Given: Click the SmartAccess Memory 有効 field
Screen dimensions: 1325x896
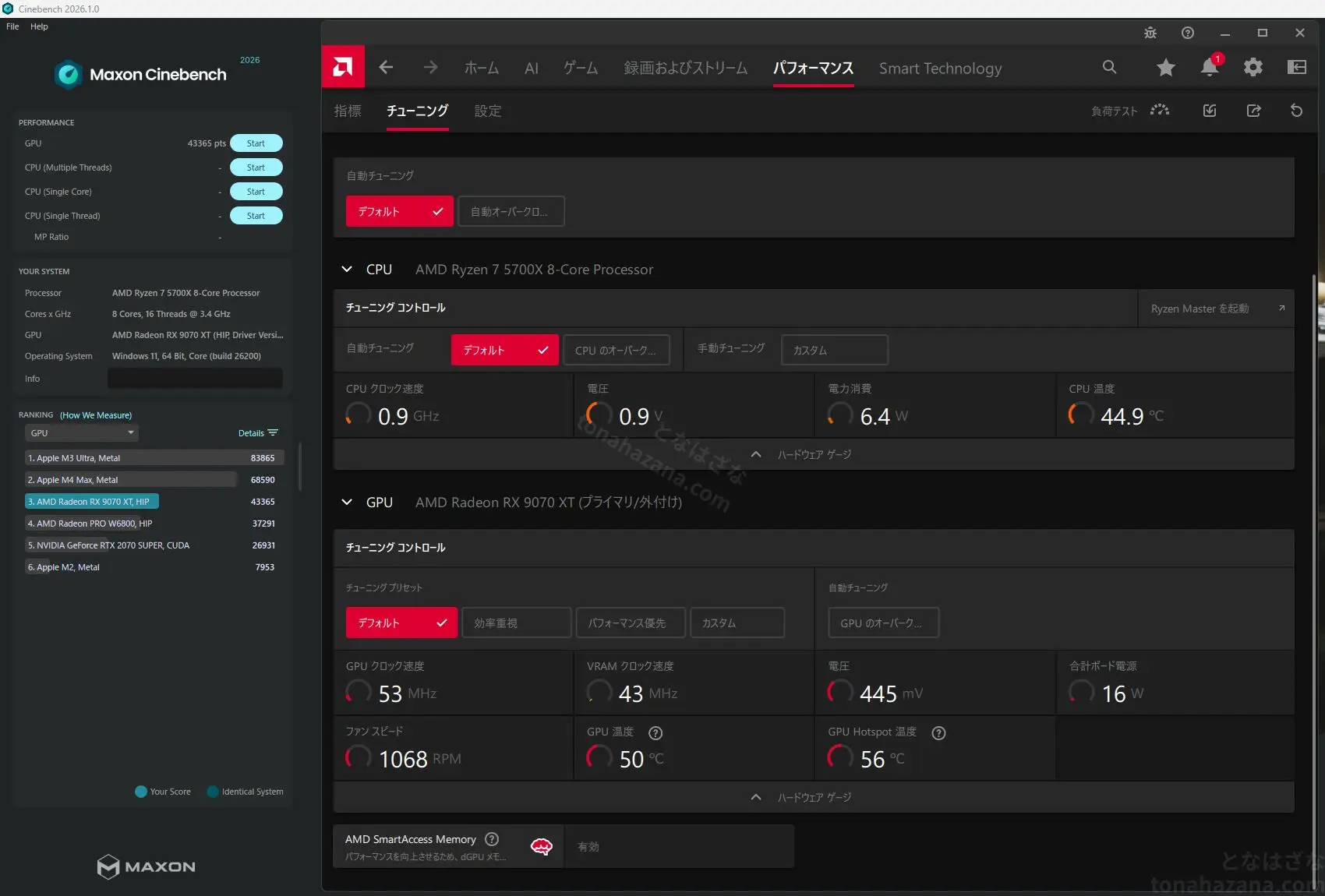Looking at the screenshot, I should click(679, 847).
